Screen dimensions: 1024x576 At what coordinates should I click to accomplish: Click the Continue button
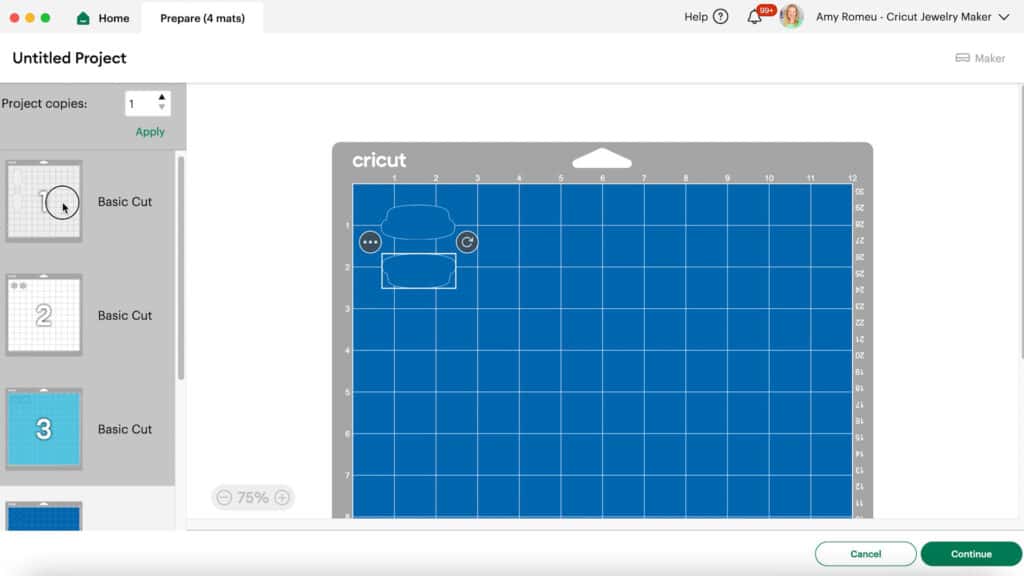pyautogui.click(x=971, y=554)
